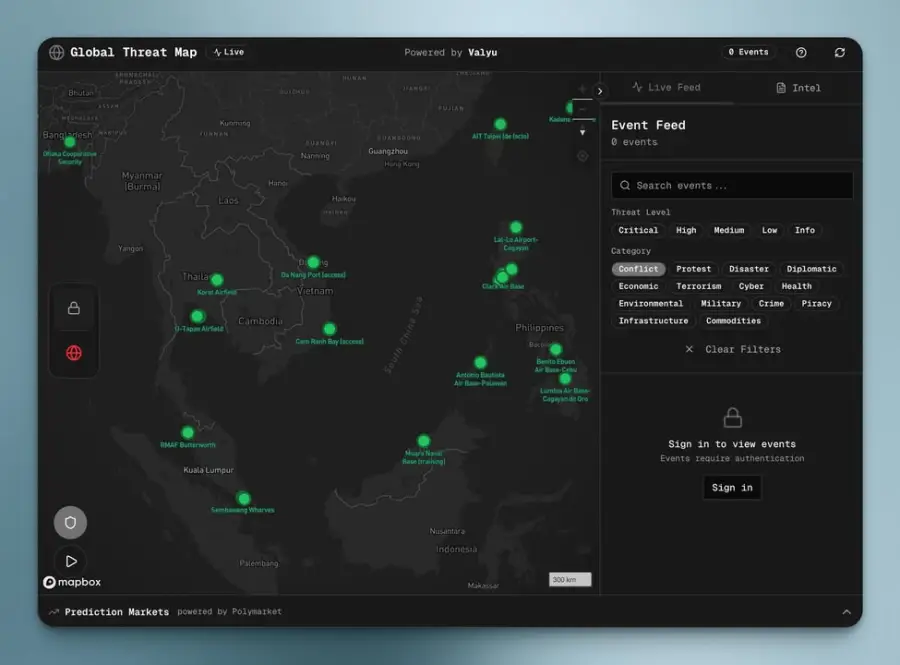Viewport: 900px width, 665px height.
Task: Toggle the Health category filter
Action: coord(797,286)
